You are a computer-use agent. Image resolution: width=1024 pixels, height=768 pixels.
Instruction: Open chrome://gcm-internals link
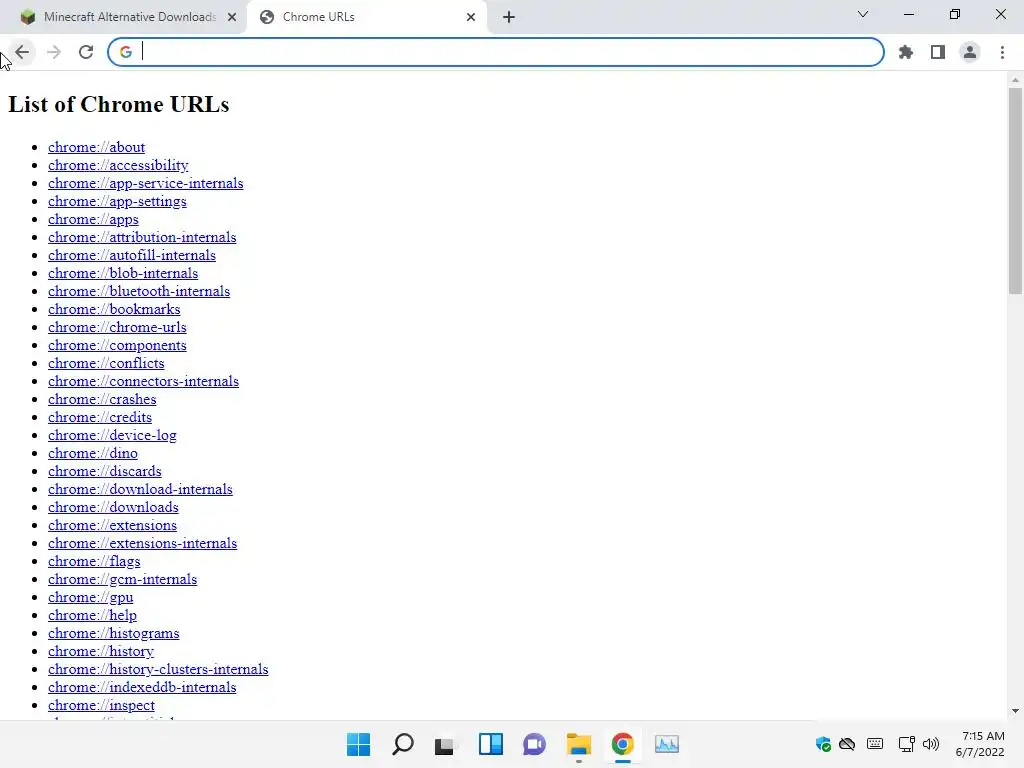click(x=122, y=579)
